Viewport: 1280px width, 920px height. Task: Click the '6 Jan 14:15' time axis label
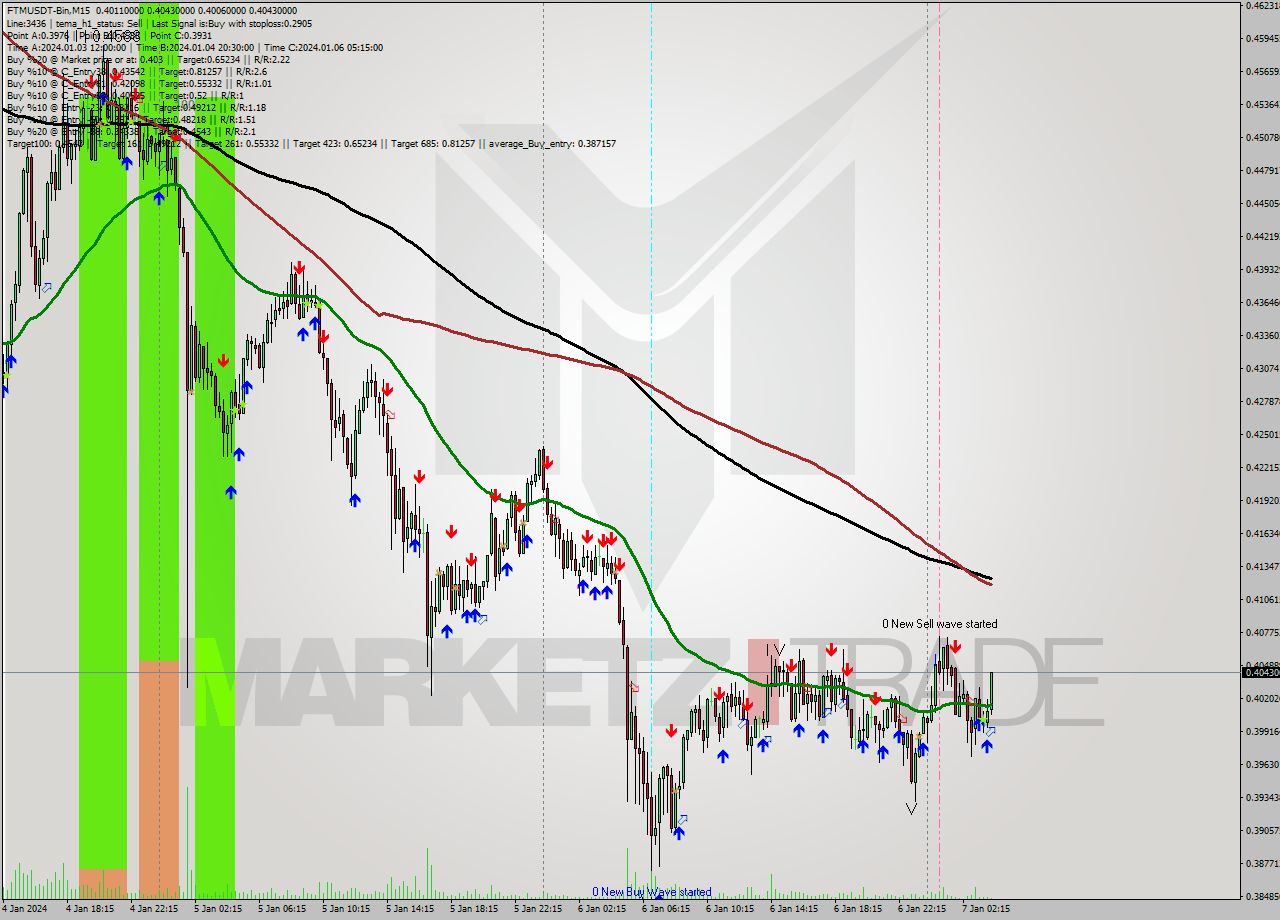coord(794,909)
